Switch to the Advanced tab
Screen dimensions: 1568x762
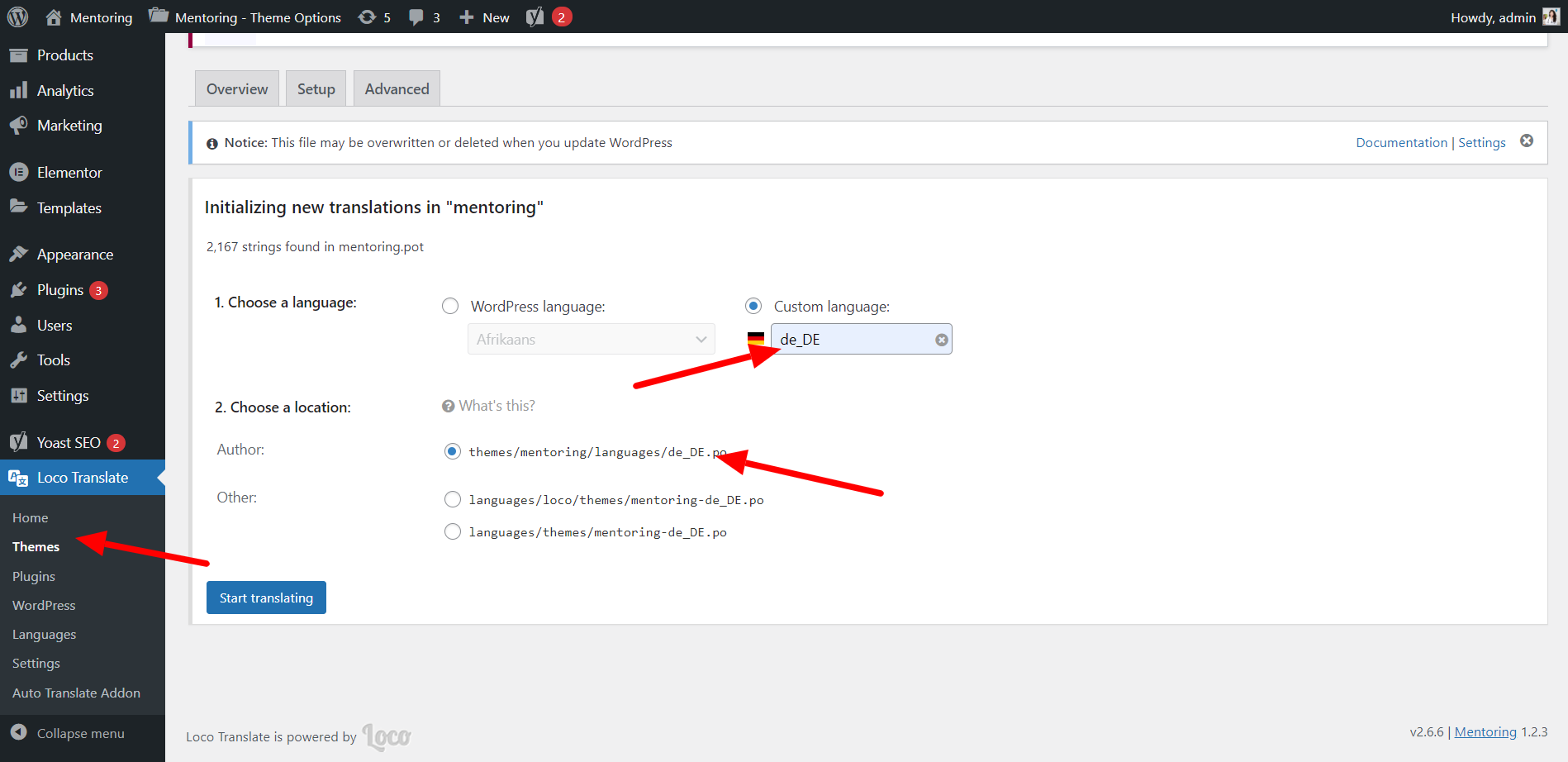click(397, 88)
